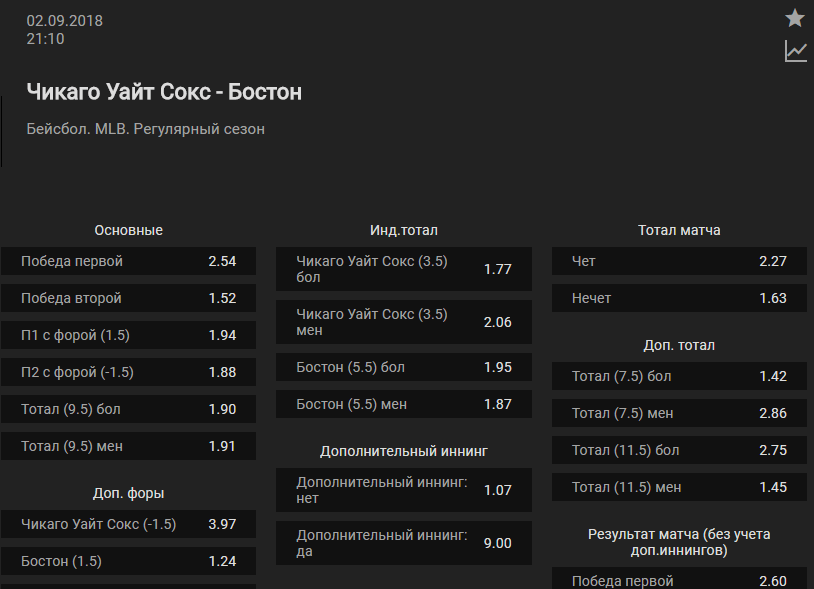Choose "П2 с форой (-1.5)" at 1.88
The width and height of the screenshot is (814, 589).
point(128,372)
